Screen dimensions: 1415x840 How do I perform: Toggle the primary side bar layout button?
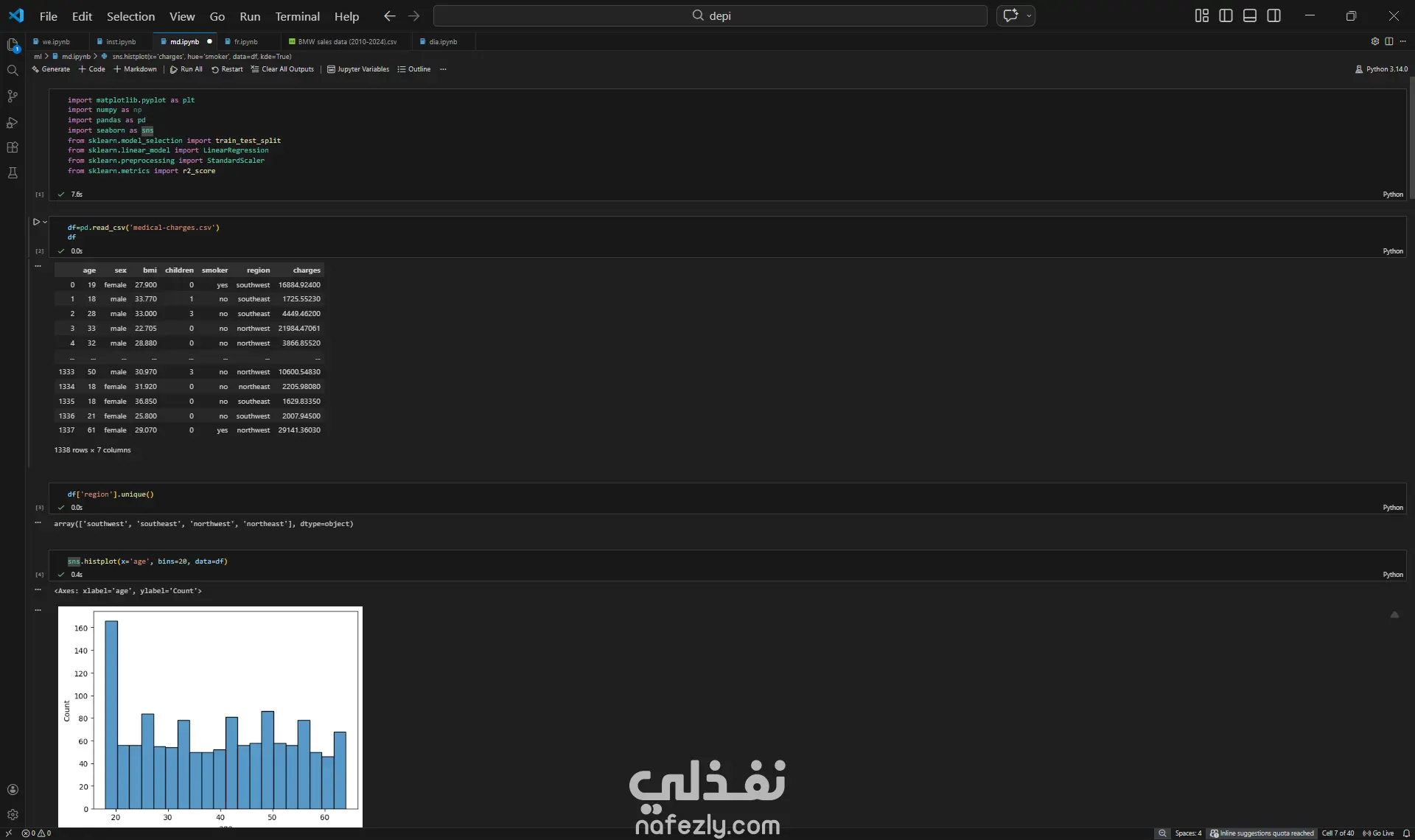click(x=1226, y=15)
